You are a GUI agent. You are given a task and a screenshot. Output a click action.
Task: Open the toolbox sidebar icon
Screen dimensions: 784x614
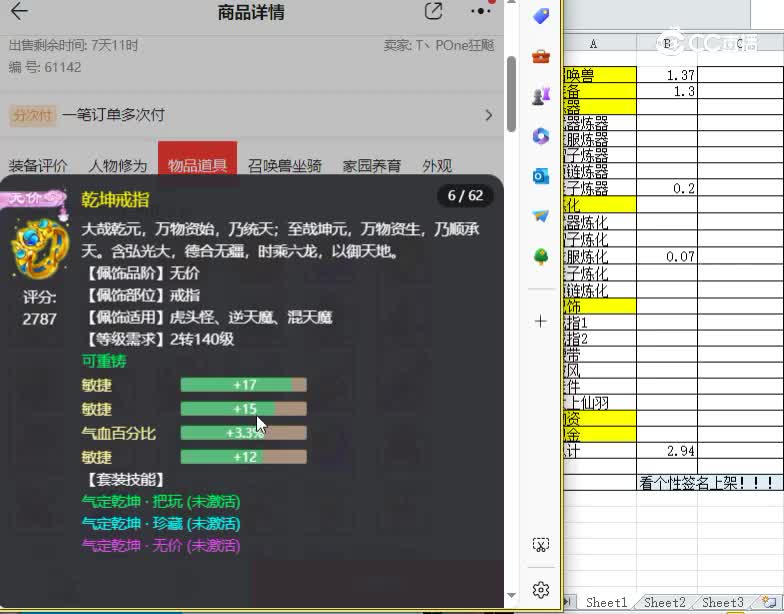coord(540,56)
